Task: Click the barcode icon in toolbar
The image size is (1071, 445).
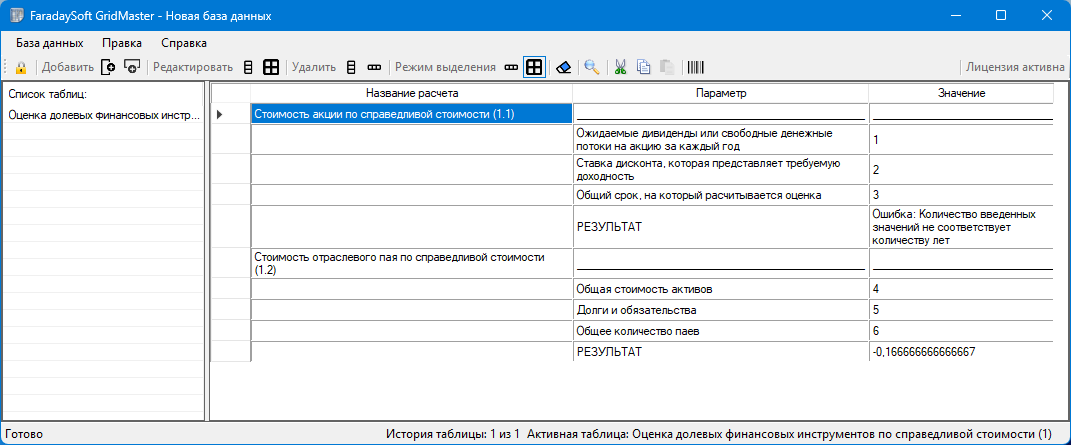Action: click(695, 68)
